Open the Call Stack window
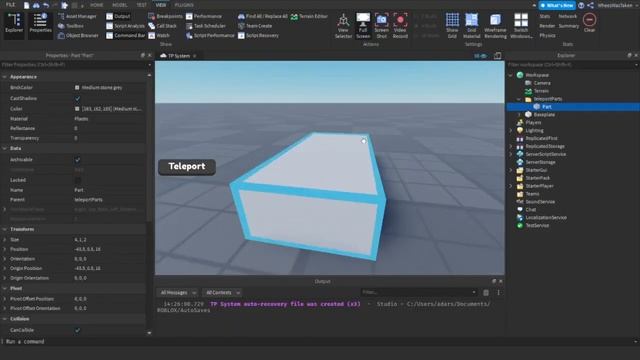This screenshot has height=360, width=640. point(162,26)
